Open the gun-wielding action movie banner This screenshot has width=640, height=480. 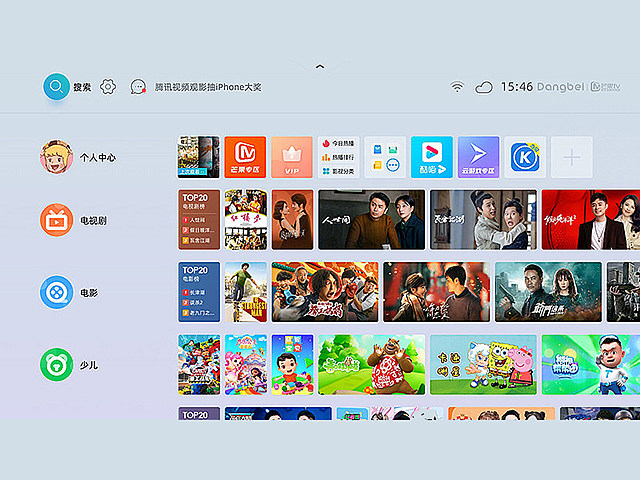(x=548, y=292)
